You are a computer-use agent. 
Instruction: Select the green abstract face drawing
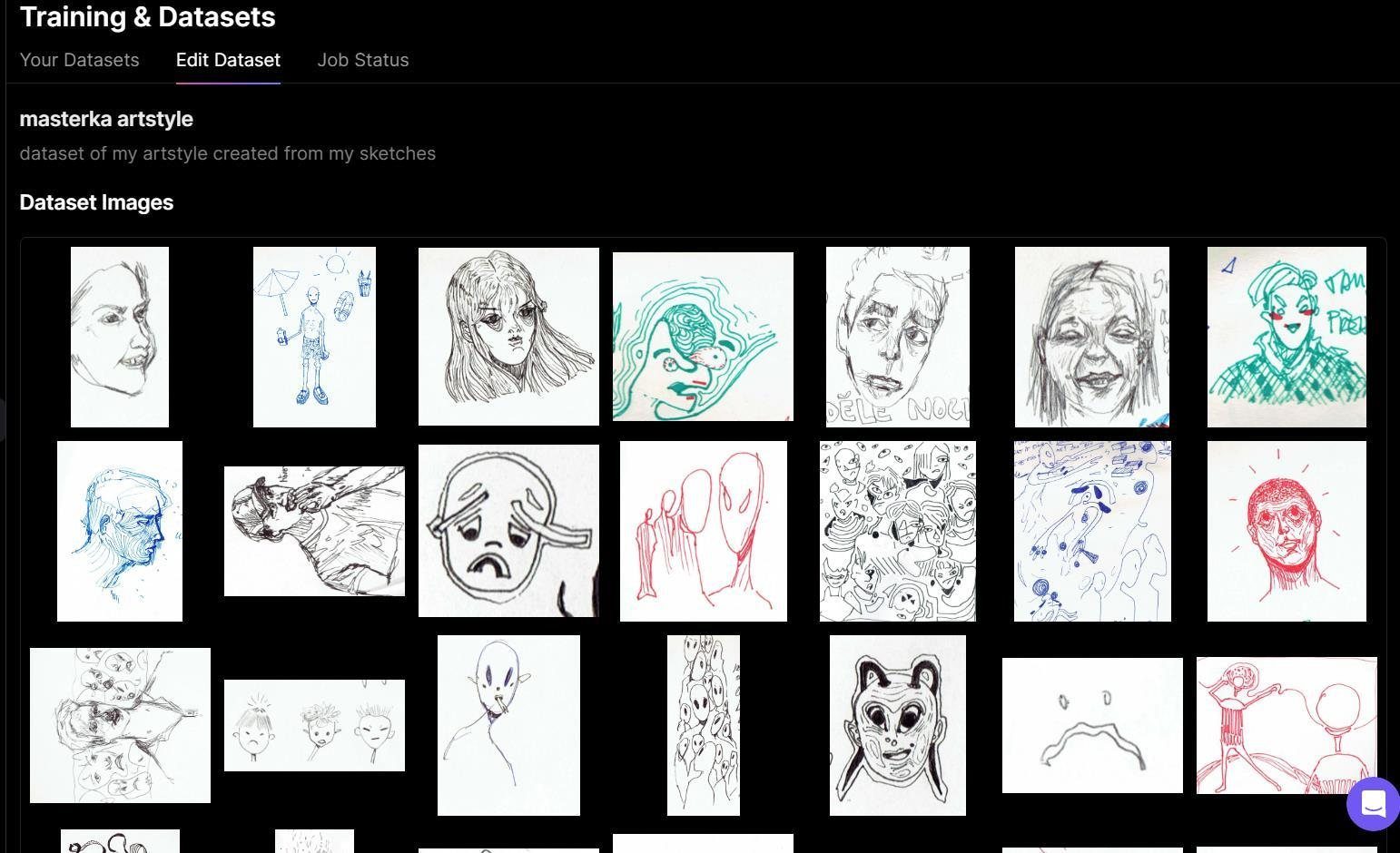[703, 337]
